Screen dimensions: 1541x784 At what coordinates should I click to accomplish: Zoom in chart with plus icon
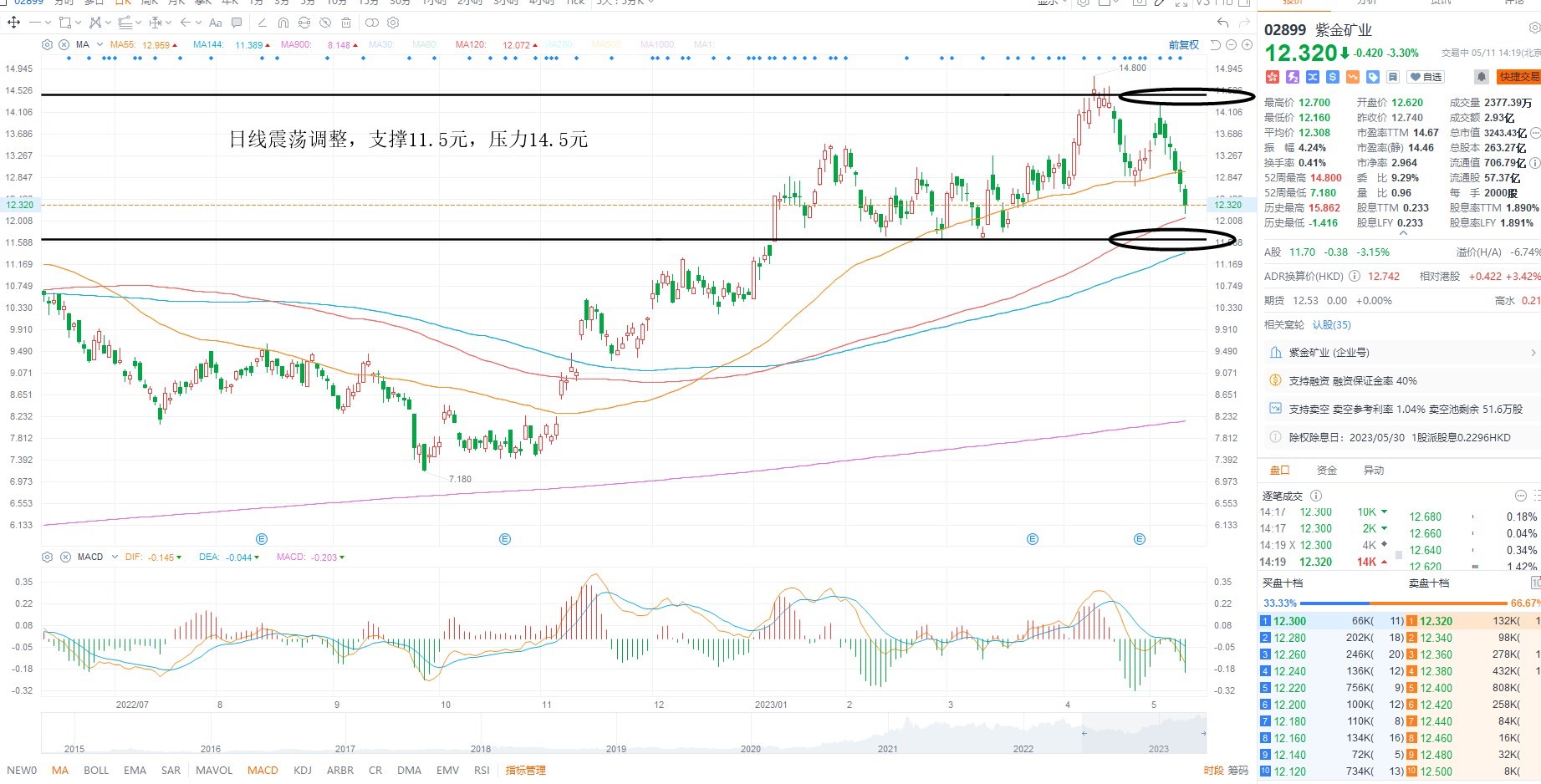1247,44
